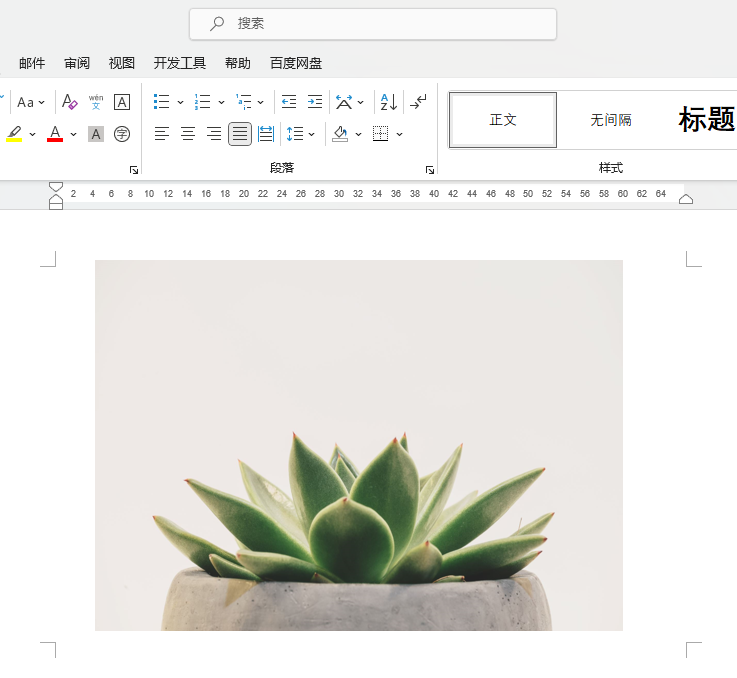The height and width of the screenshot is (678, 737).
Task: Increase paragraph indent
Action: [314, 102]
